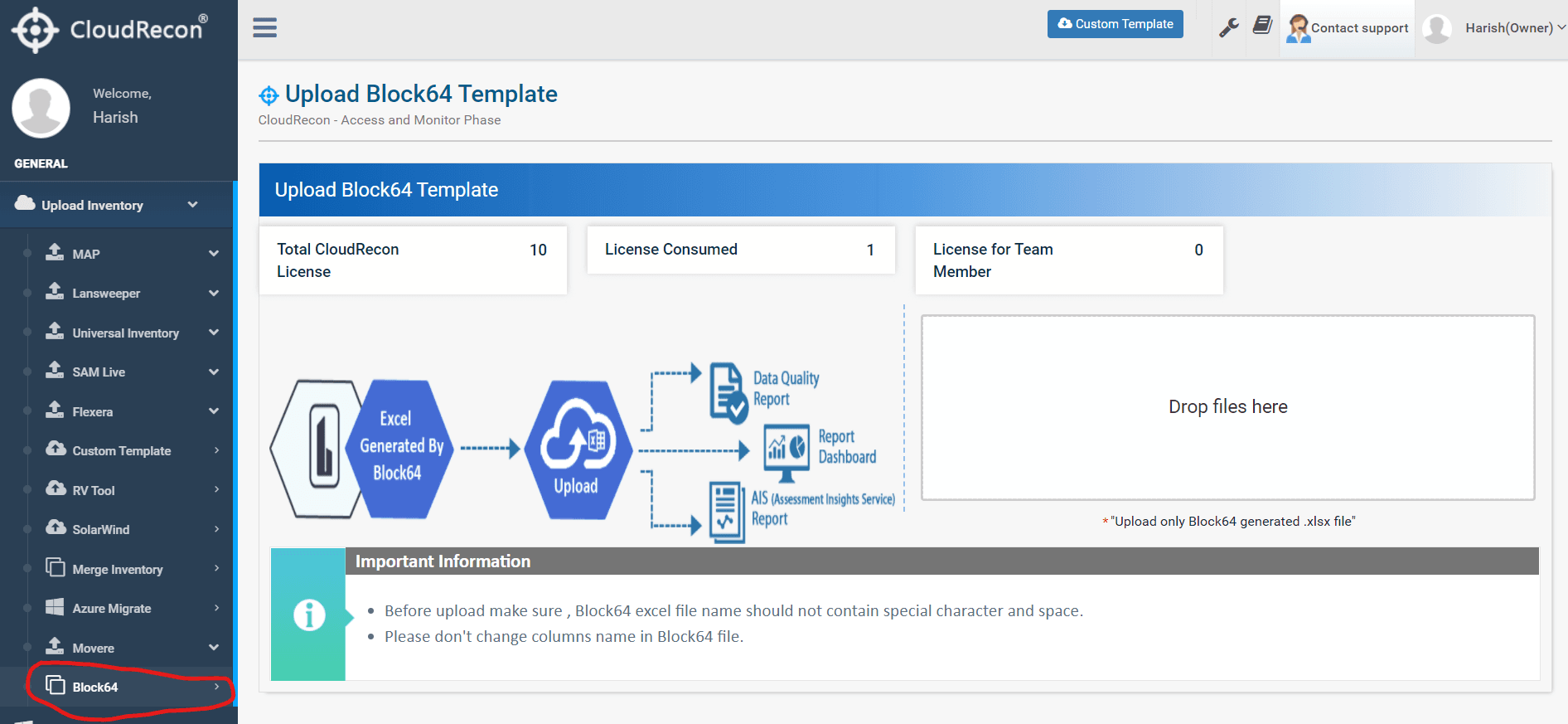The image size is (1568, 724).
Task: Click the MAP upload icon
Action: coord(55,252)
